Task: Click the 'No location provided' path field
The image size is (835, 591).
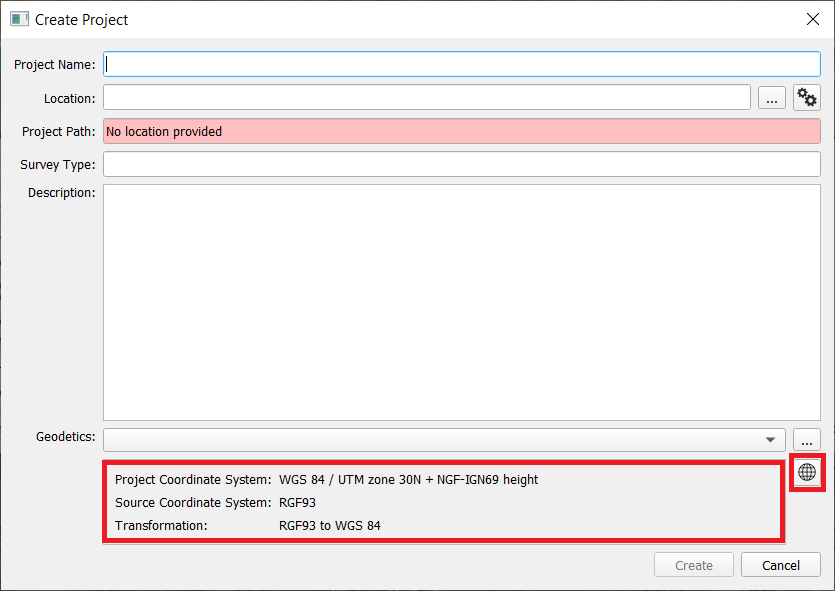Action: coord(462,131)
